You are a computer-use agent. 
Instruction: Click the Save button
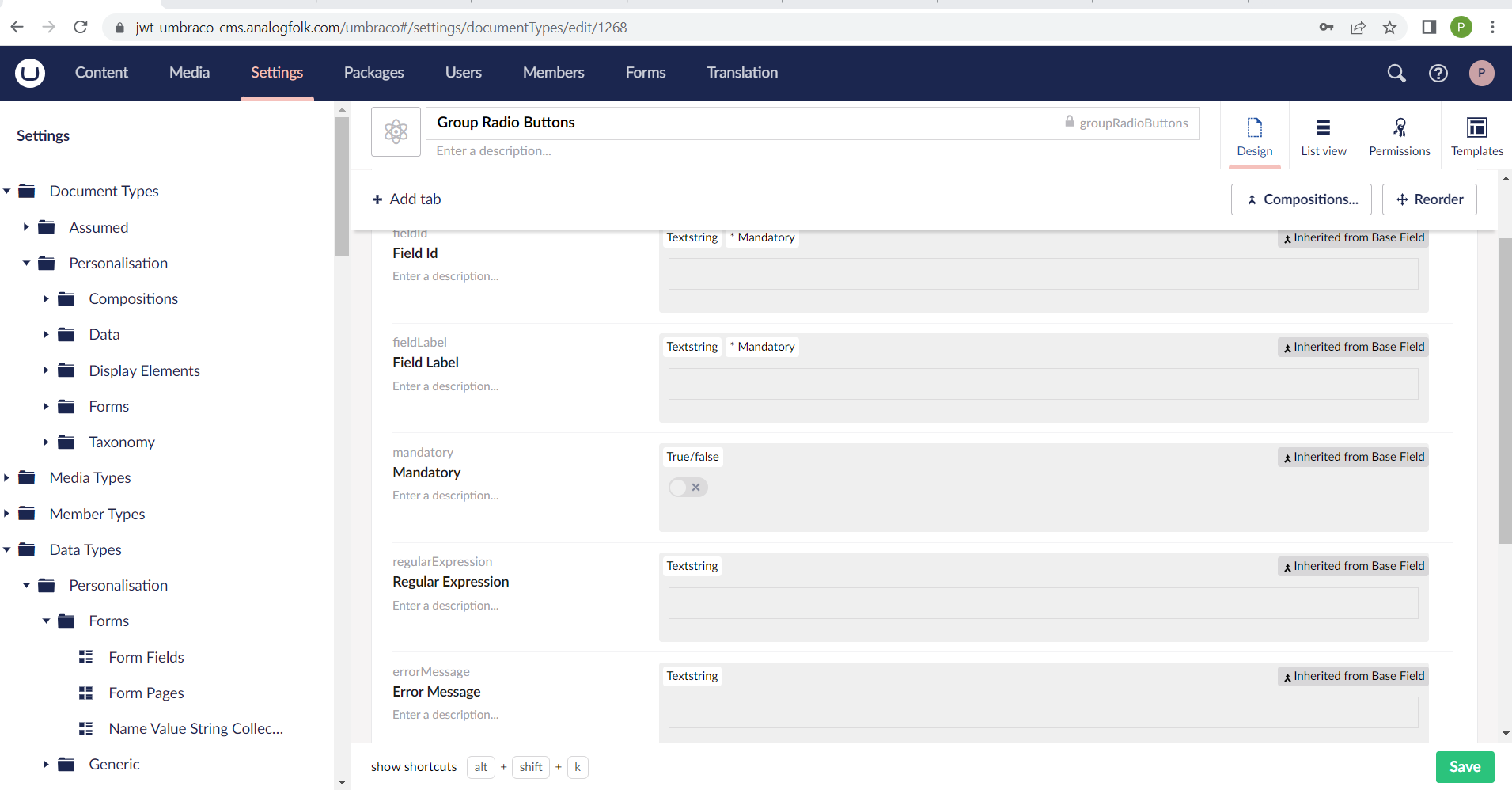(1465, 766)
